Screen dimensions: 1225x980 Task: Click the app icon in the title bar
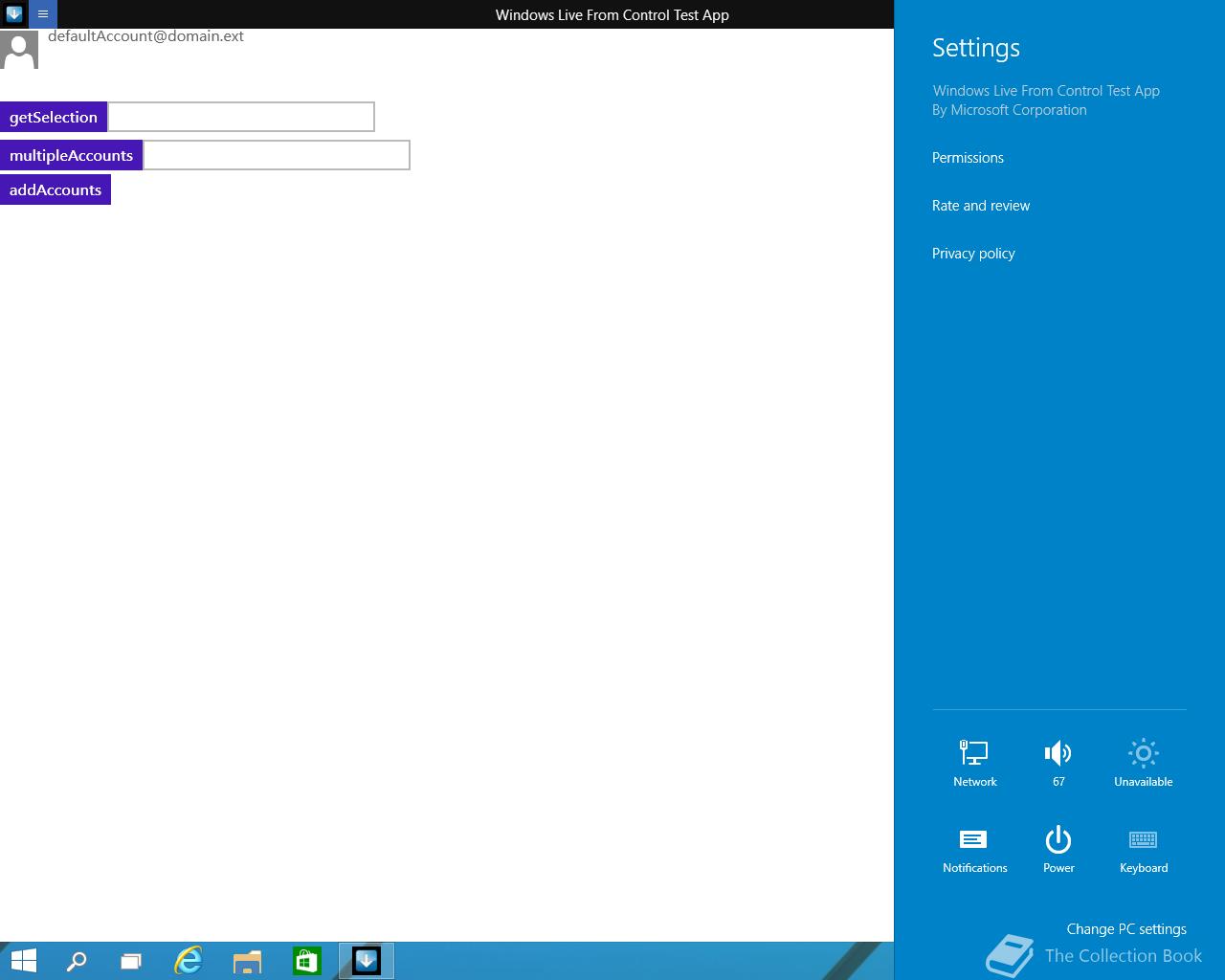(x=14, y=14)
